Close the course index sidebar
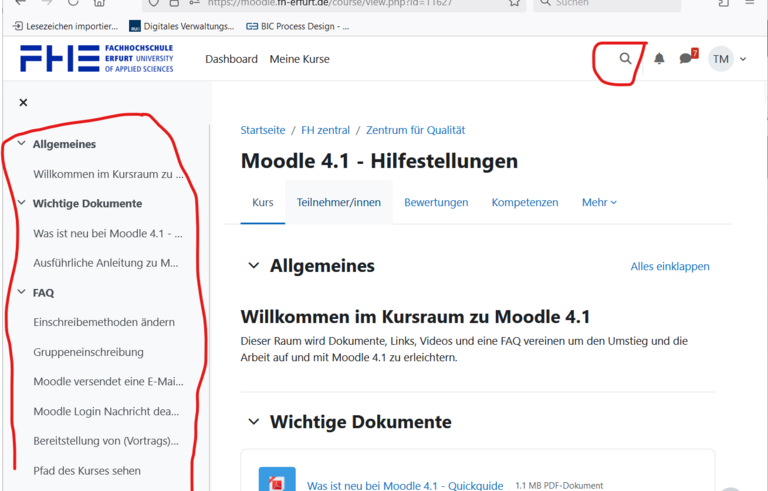This screenshot has width=768, height=491. point(23,102)
